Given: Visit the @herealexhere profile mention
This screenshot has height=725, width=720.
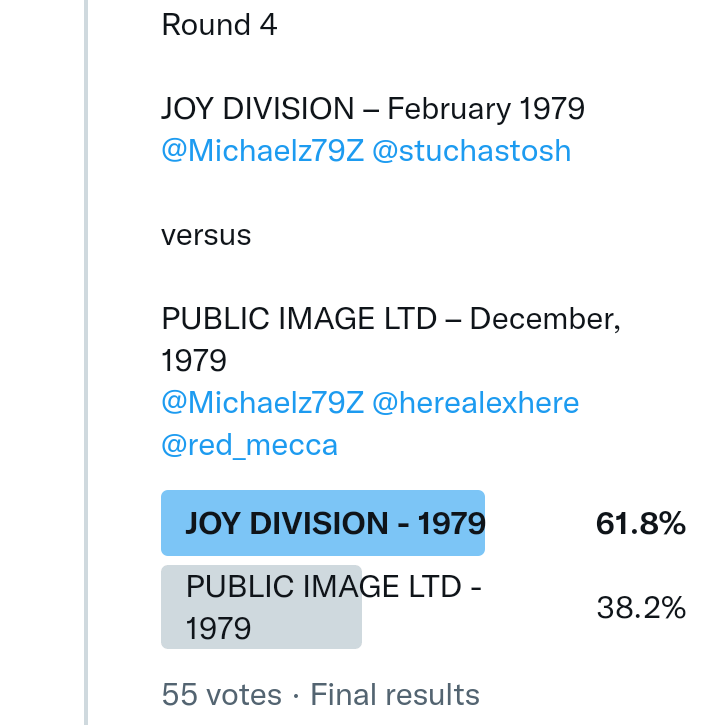Looking at the screenshot, I should (x=475, y=403).
